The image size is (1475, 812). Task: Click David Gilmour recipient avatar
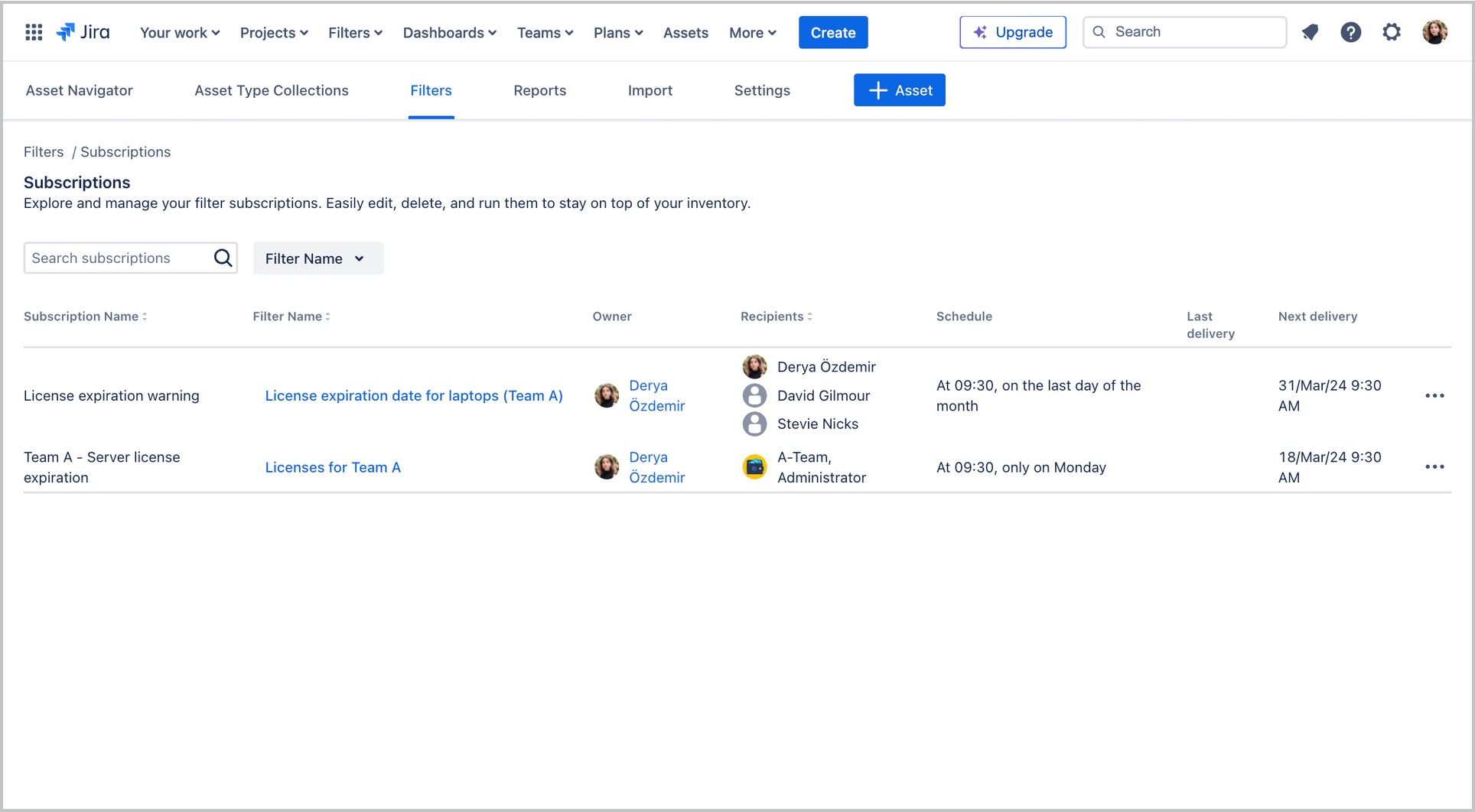(754, 395)
